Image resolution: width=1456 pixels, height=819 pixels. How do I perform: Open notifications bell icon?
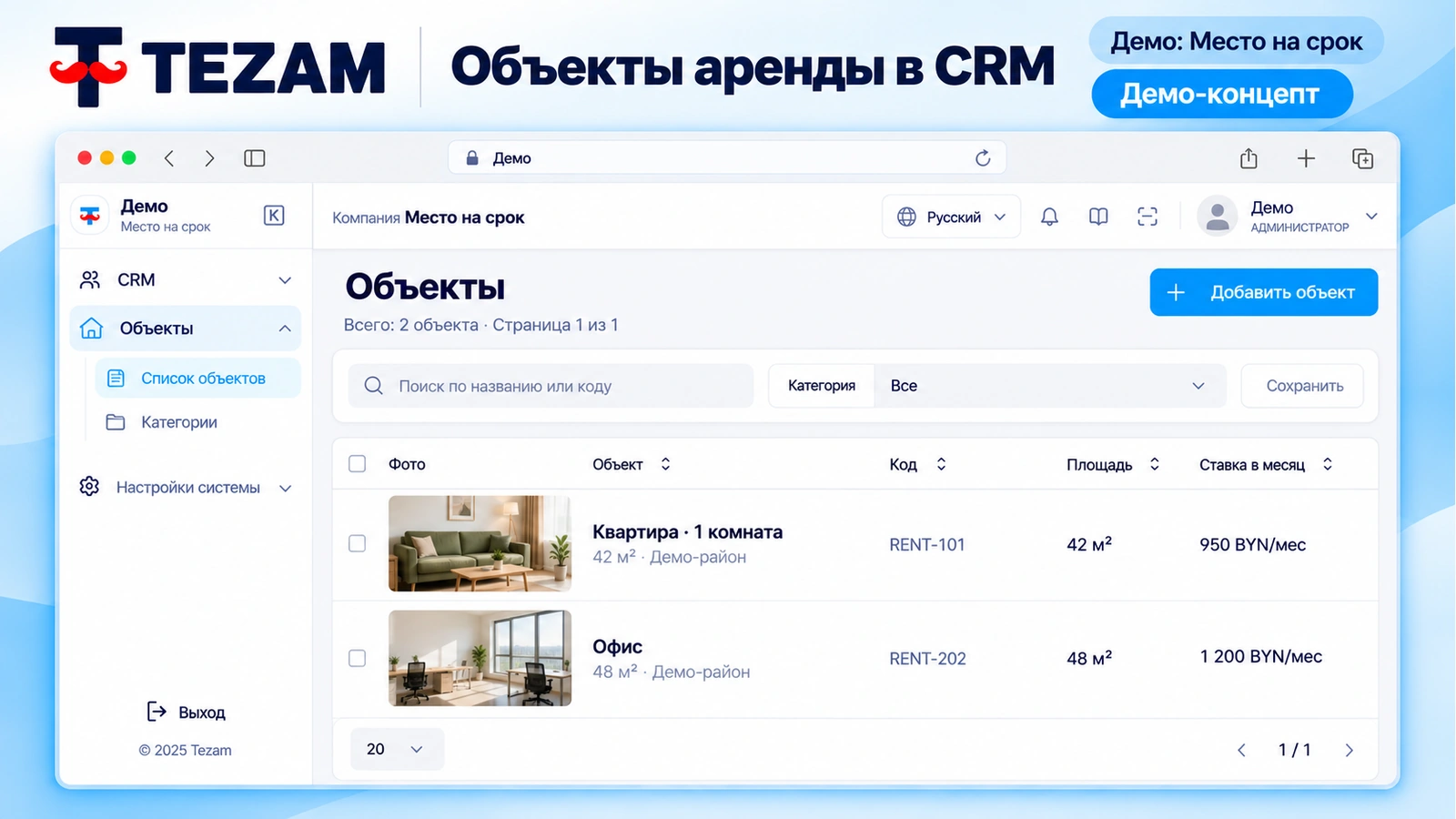pos(1049,217)
